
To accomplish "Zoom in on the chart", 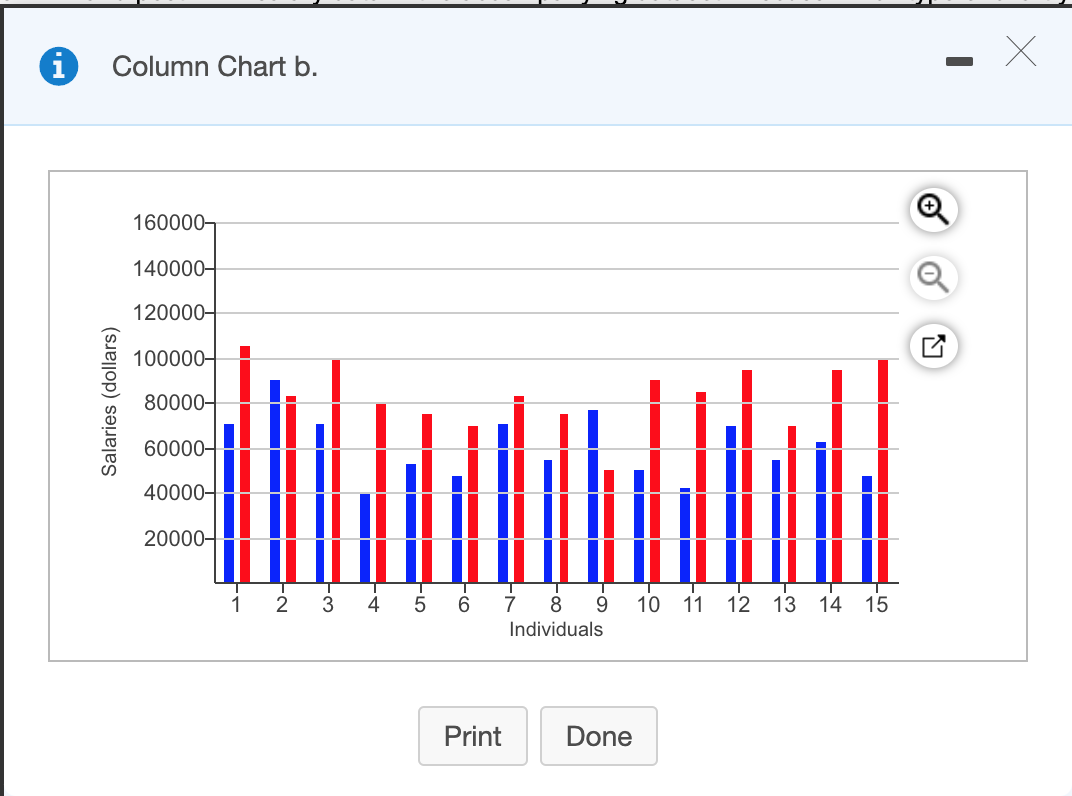I will coord(932,210).
